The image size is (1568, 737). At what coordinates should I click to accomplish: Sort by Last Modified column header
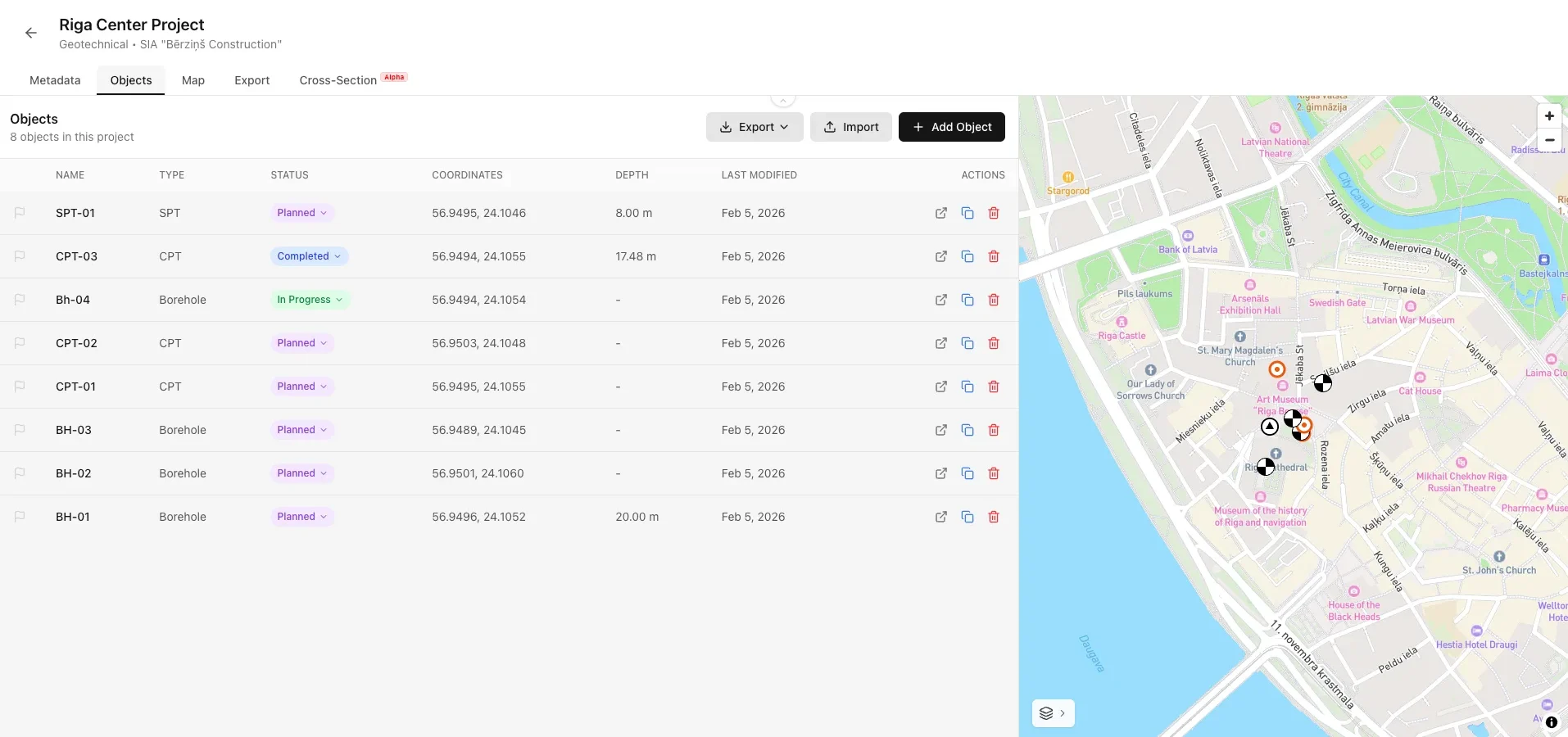coord(759,175)
